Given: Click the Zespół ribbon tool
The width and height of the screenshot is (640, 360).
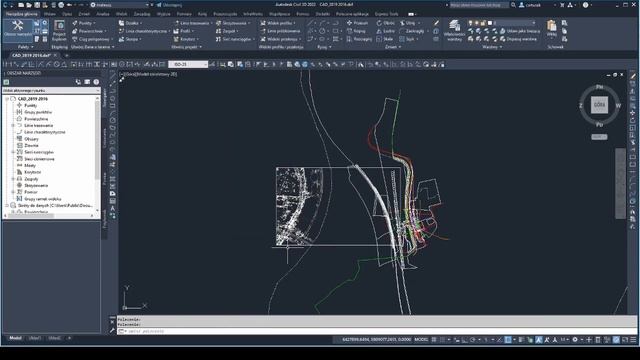Looking at the screenshot, I should click(227, 31).
